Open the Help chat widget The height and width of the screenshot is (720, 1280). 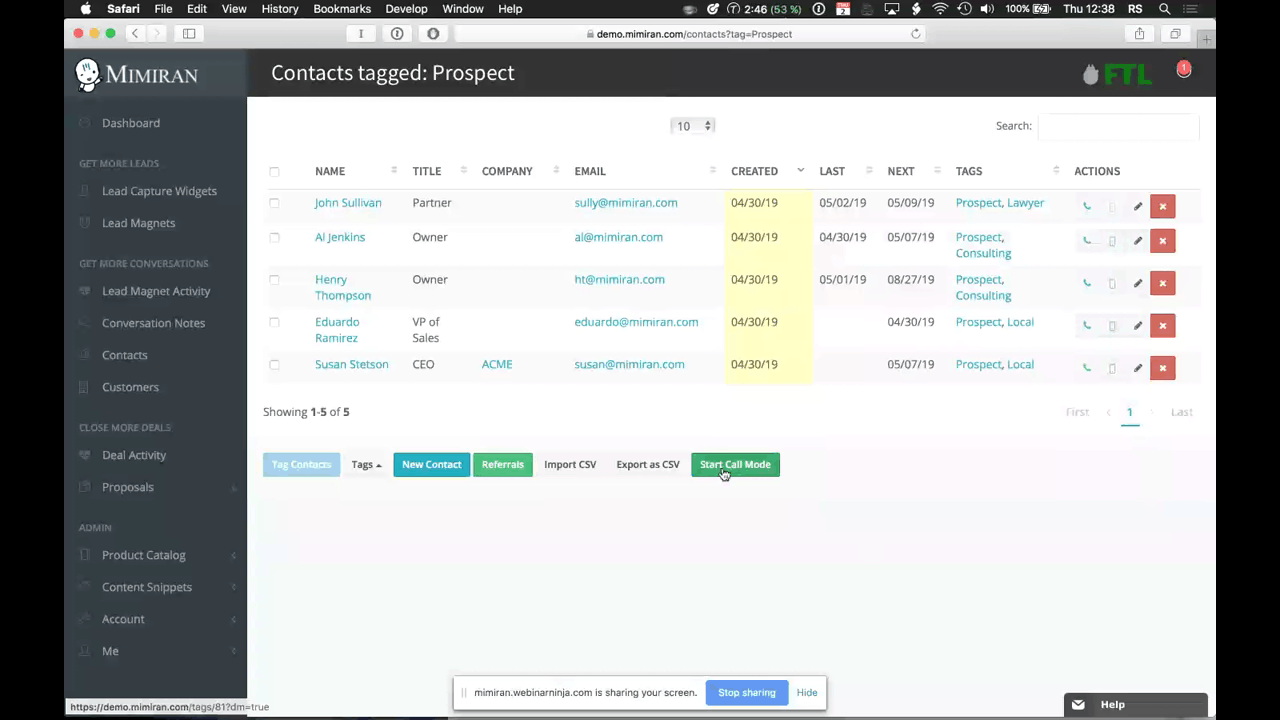click(1135, 705)
